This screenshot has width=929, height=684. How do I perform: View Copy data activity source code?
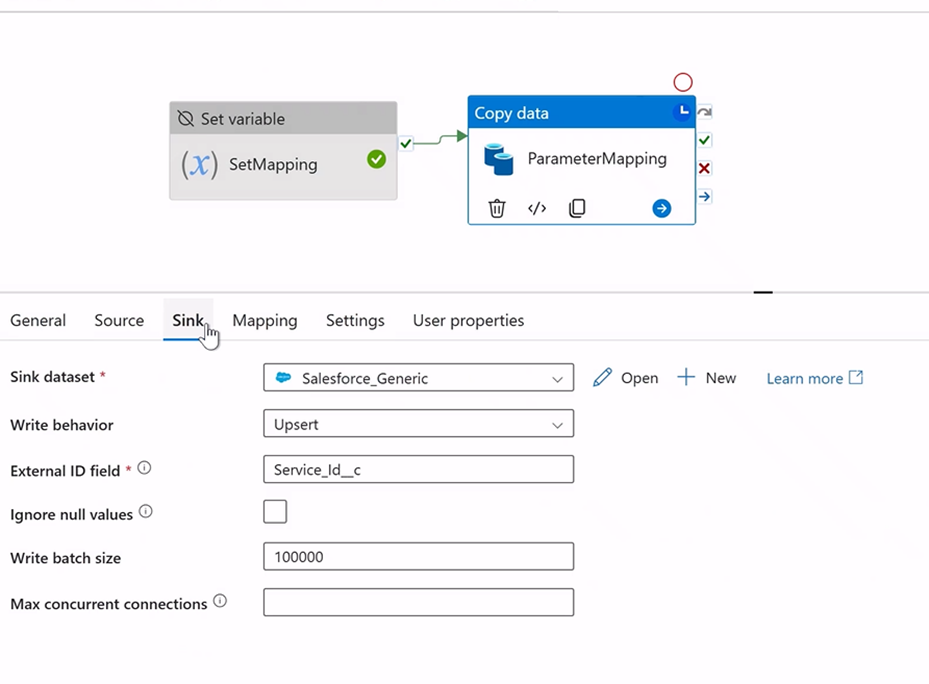[x=537, y=208]
